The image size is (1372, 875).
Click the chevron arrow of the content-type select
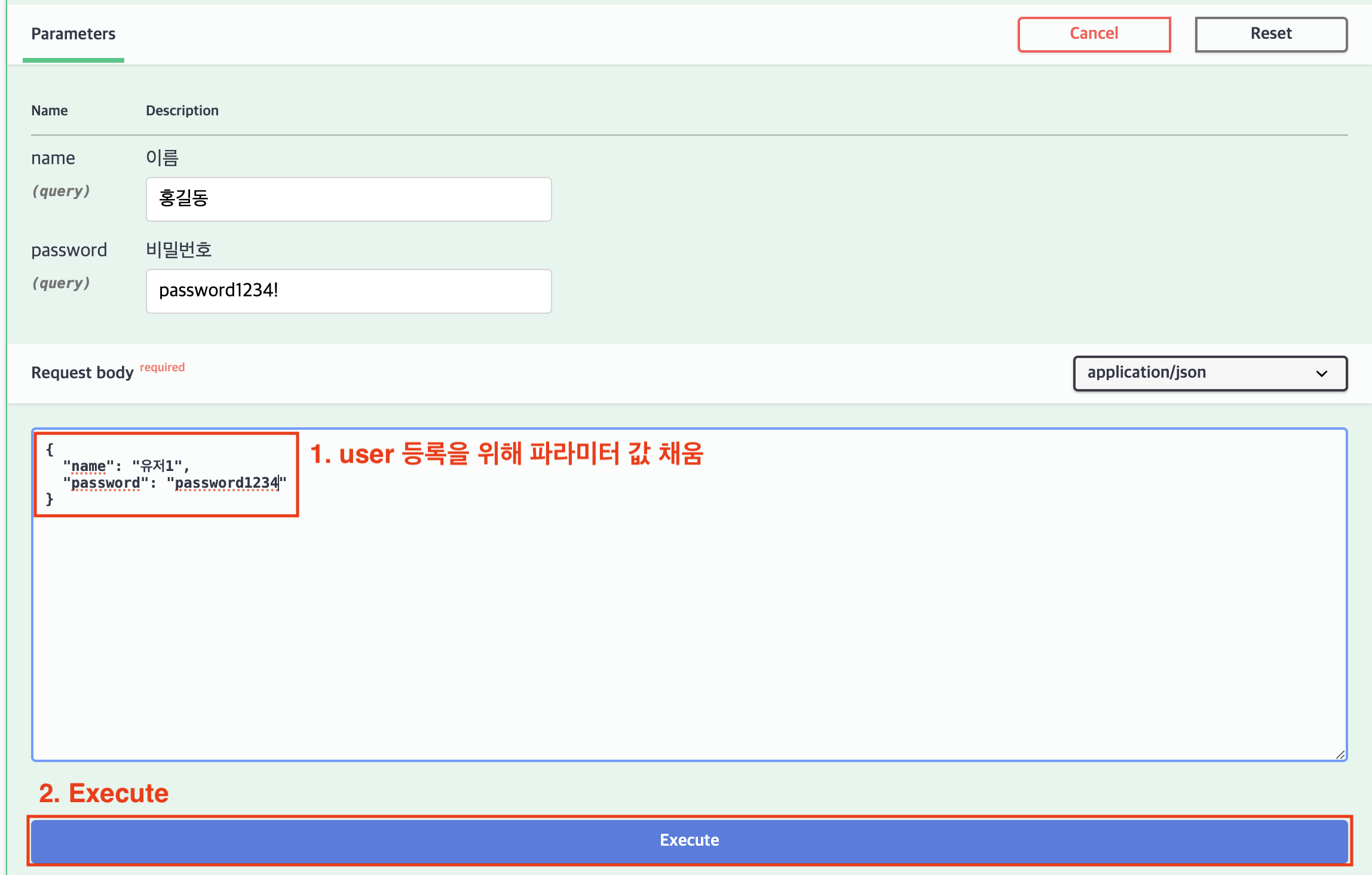click(1321, 374)
